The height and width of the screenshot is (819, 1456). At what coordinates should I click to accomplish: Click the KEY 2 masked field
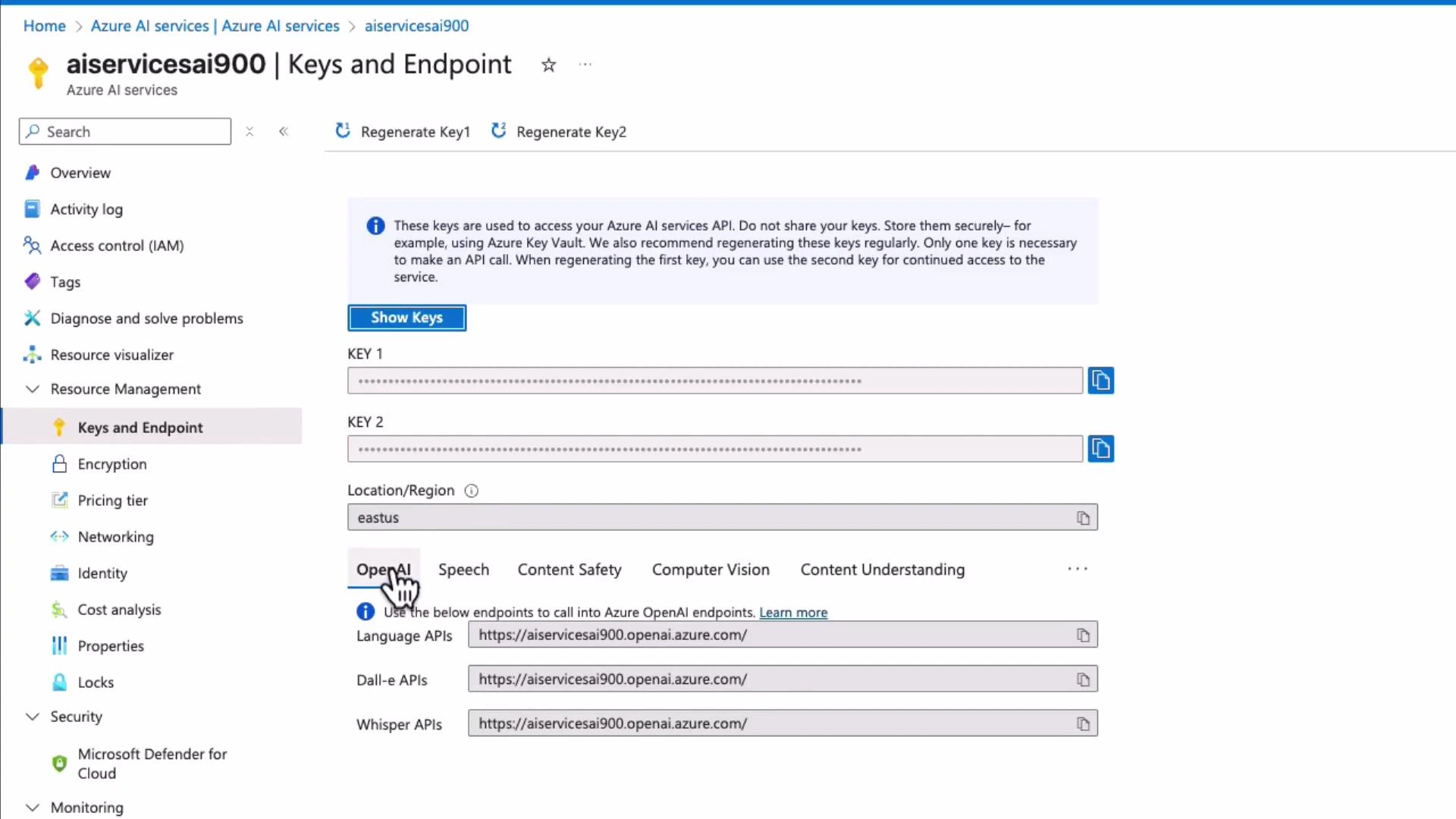715,449
